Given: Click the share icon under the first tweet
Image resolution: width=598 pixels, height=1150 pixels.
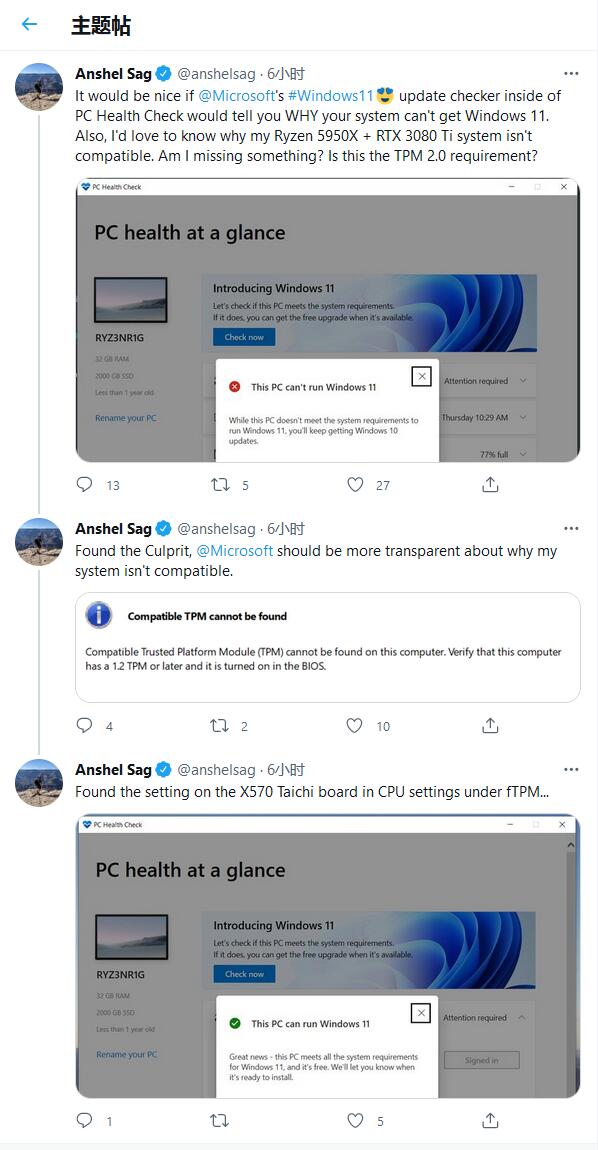Looking at the screenshot, I should pyautogui.click(x=490, y=485).
